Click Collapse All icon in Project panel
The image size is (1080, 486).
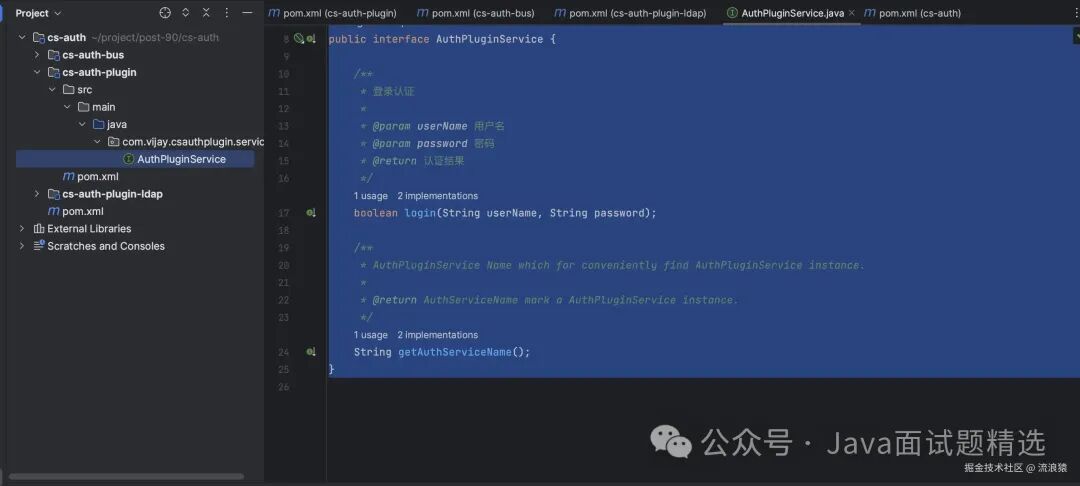pyautogui.click(x=206, y=13)
